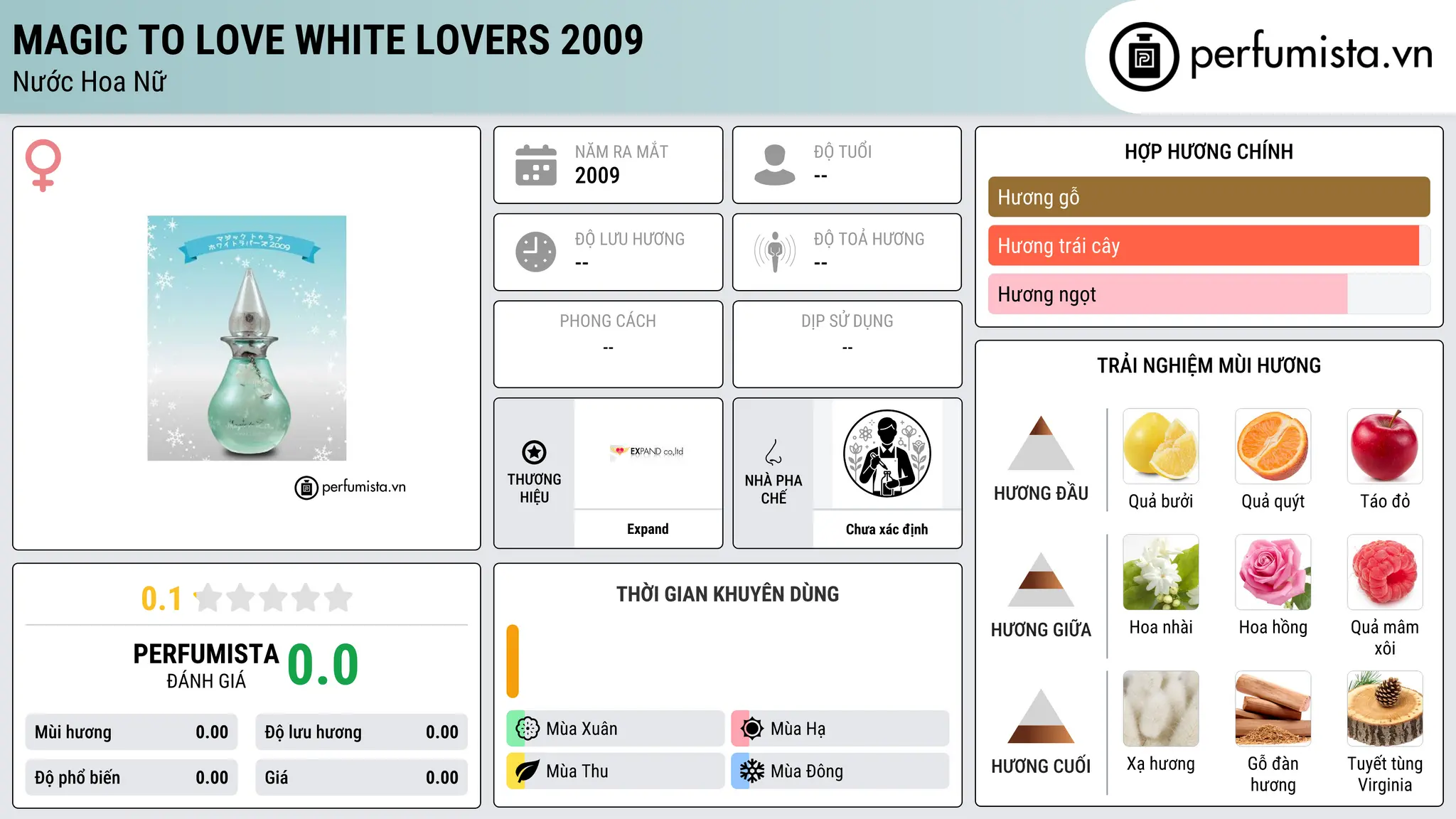Screen dimensions: 1456x819
Task: Click the five-star rating row
Action: [274, 598]
